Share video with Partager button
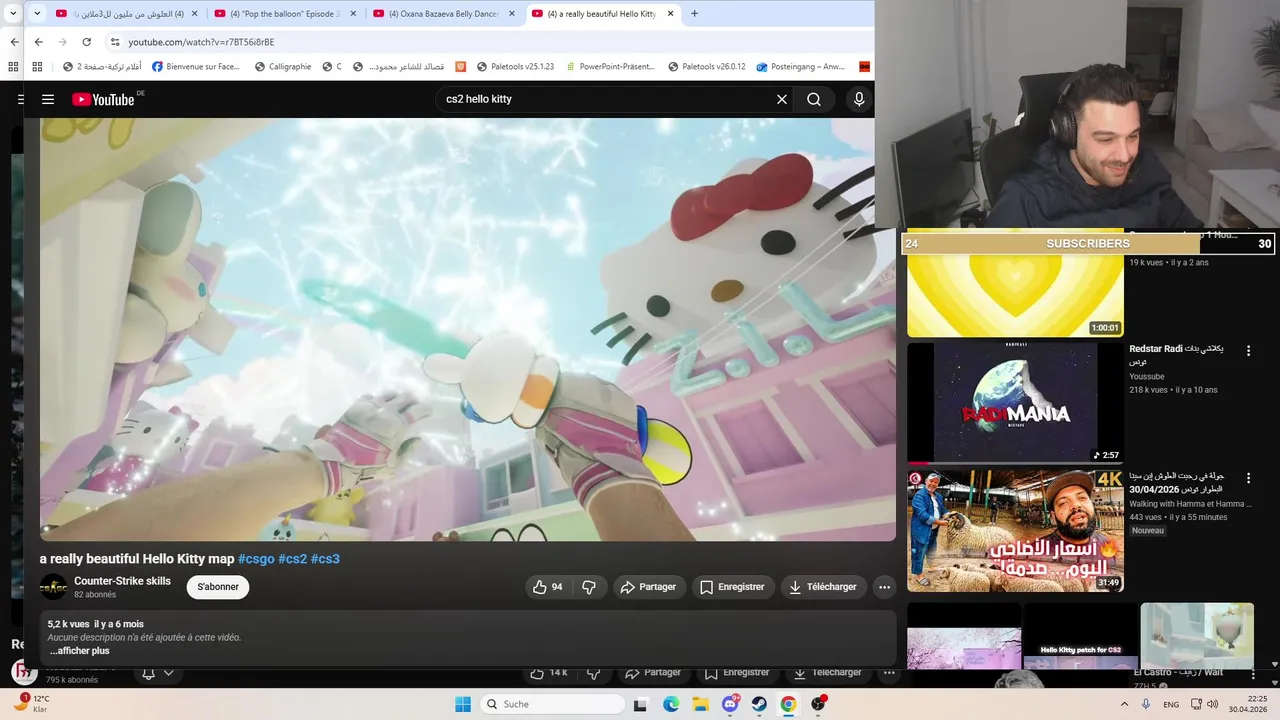1280x720 pixels. coord(648,587)
